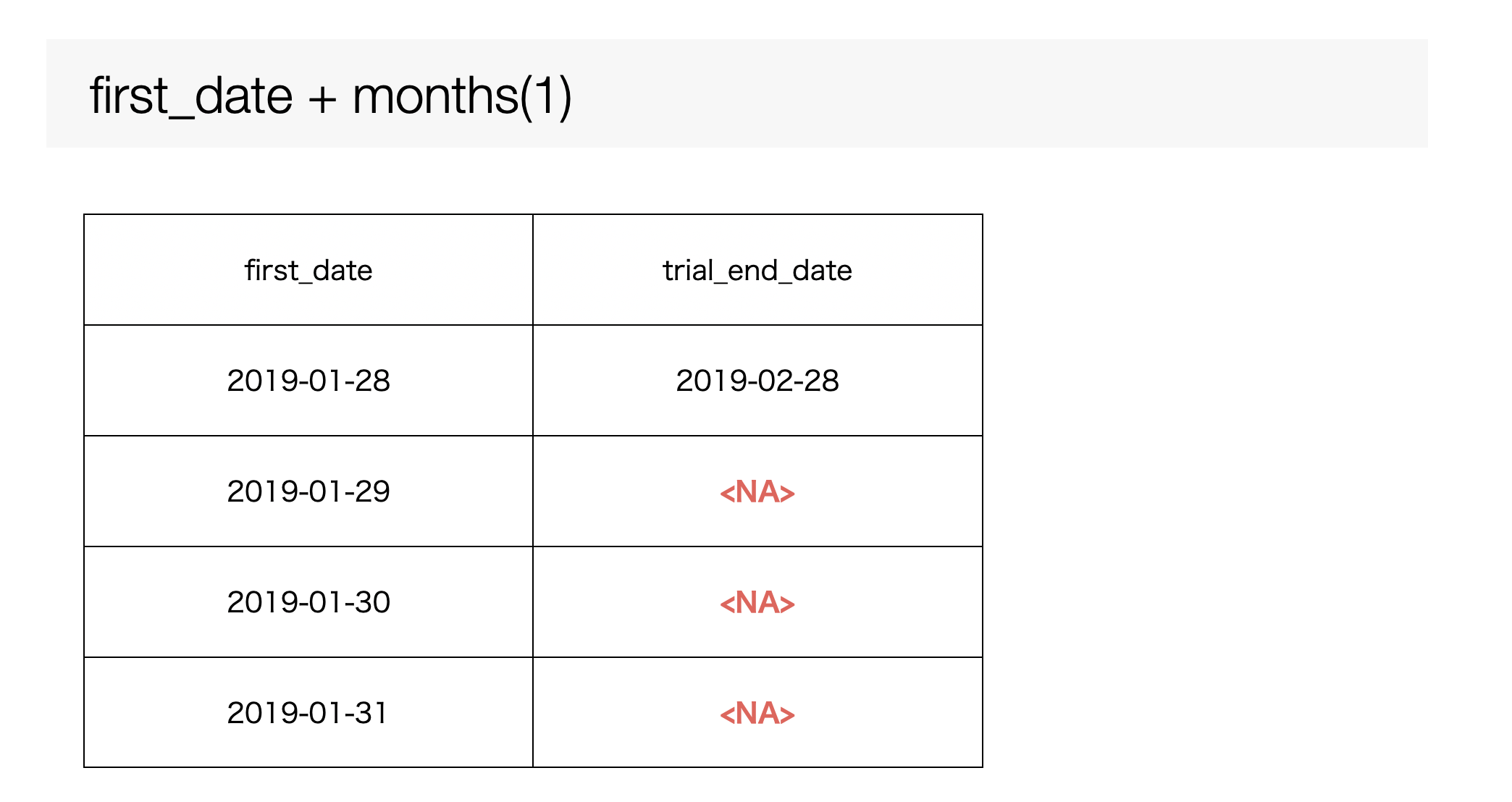Select the trial_end_date column header
This screenshot has height=802, width=1512.
[x=757, y=270]
